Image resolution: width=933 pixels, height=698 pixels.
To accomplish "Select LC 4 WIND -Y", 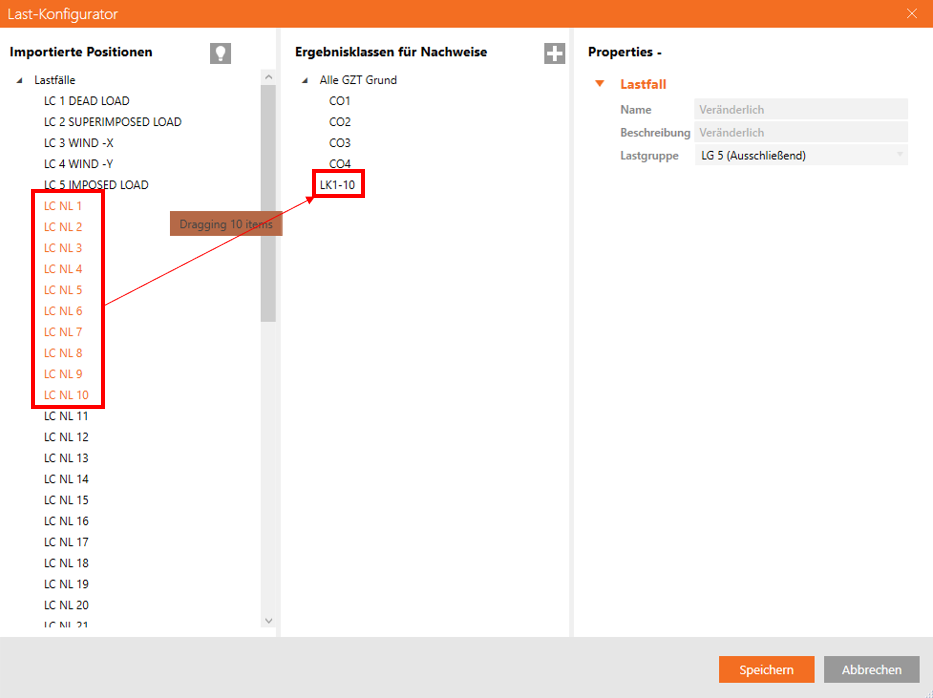I will [x=79, y=164].
